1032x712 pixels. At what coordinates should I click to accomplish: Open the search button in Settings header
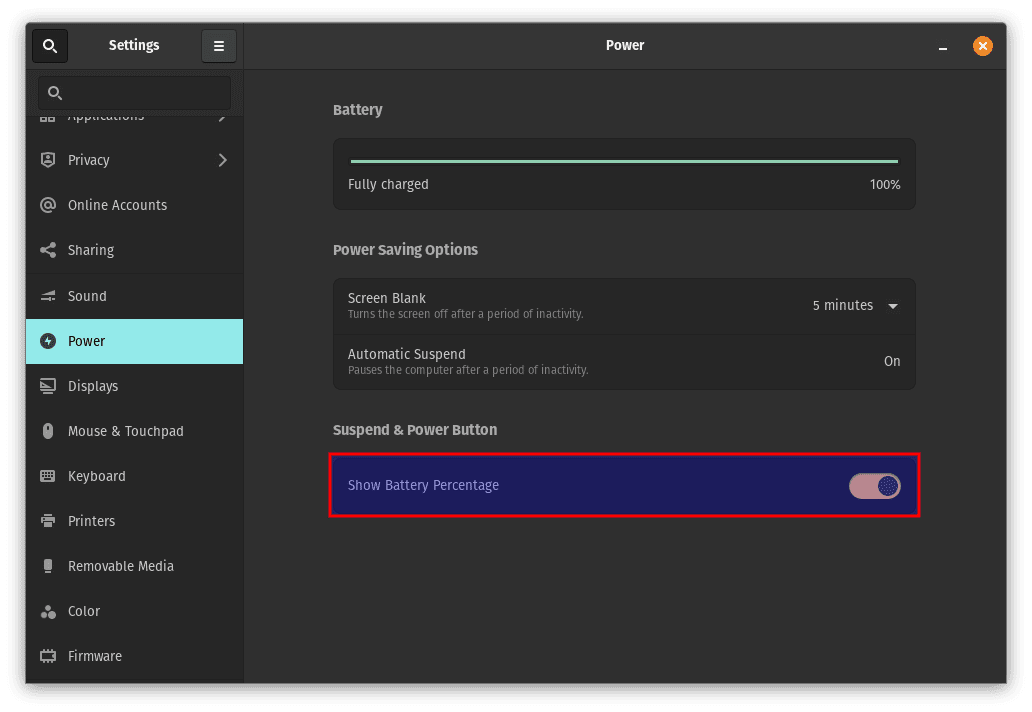(x=50, y=46)
